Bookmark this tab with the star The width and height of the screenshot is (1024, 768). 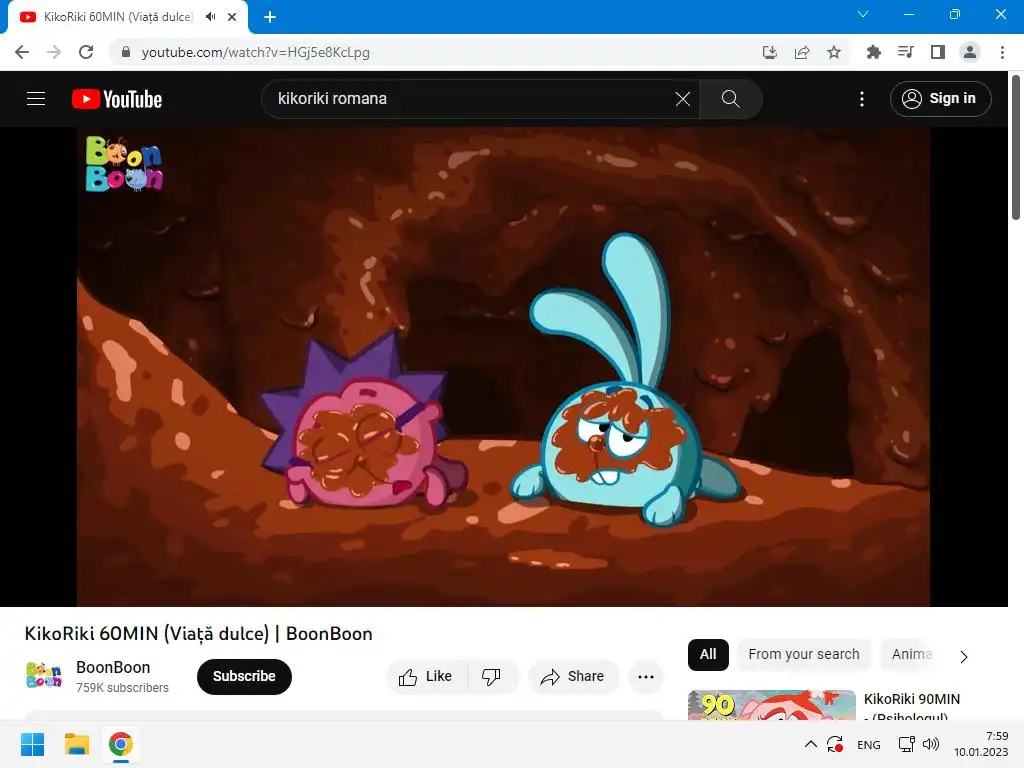point(834,52)
